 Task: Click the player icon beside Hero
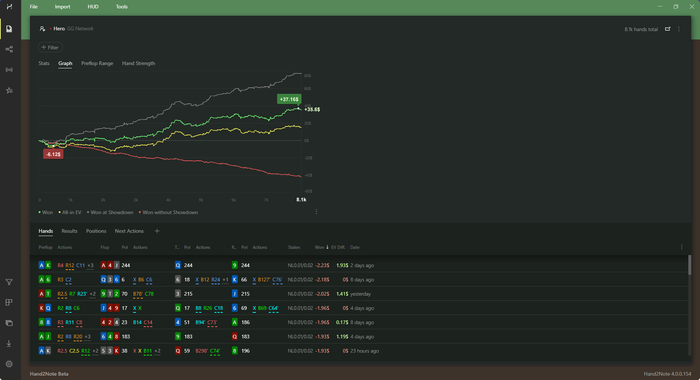tap(42, 29)
